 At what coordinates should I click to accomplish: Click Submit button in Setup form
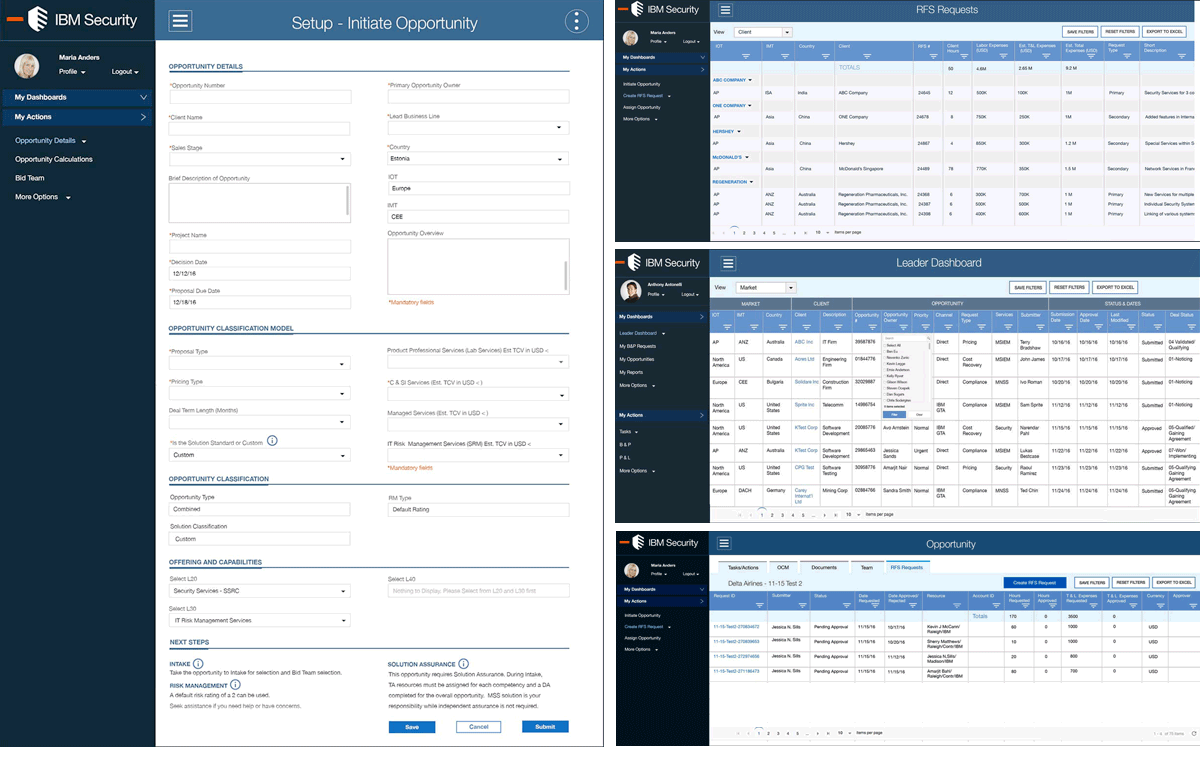click(x=545, y=727)
